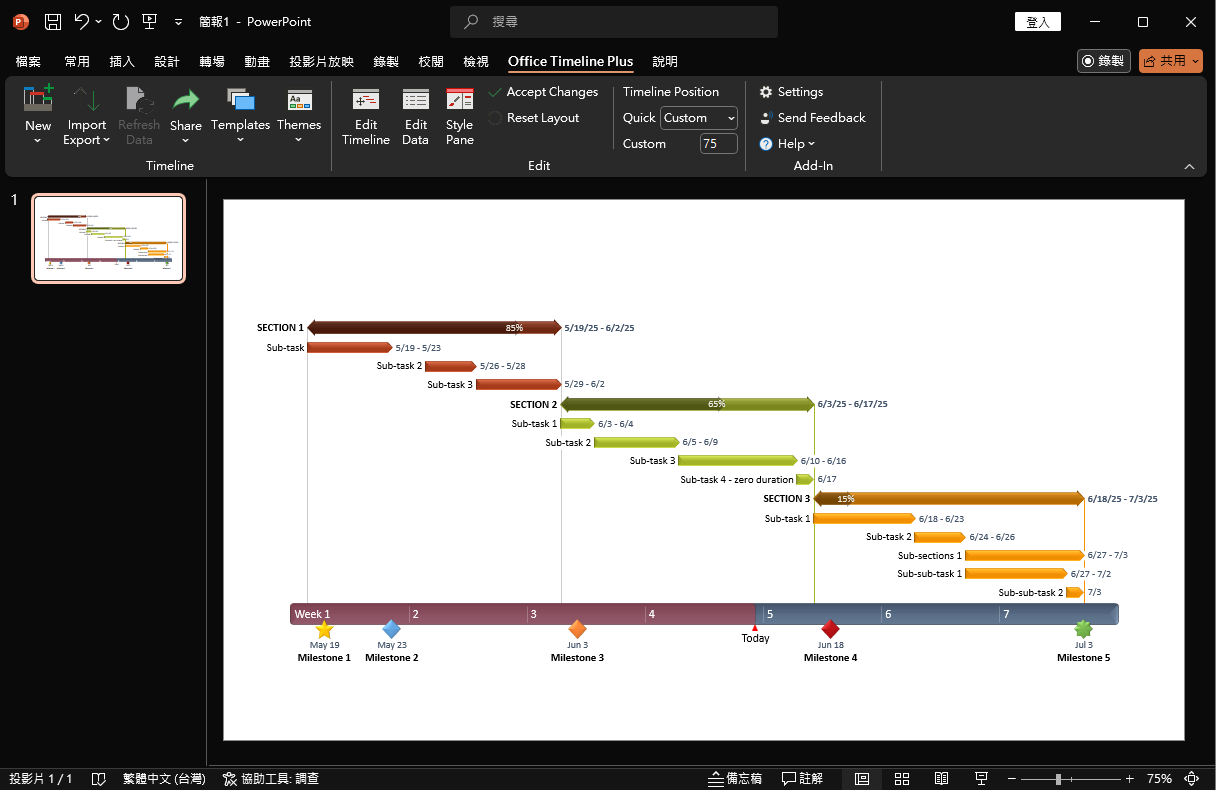Click Milestone 3 orange diamond
This screenshot has width=1216, height=790.
577,629
